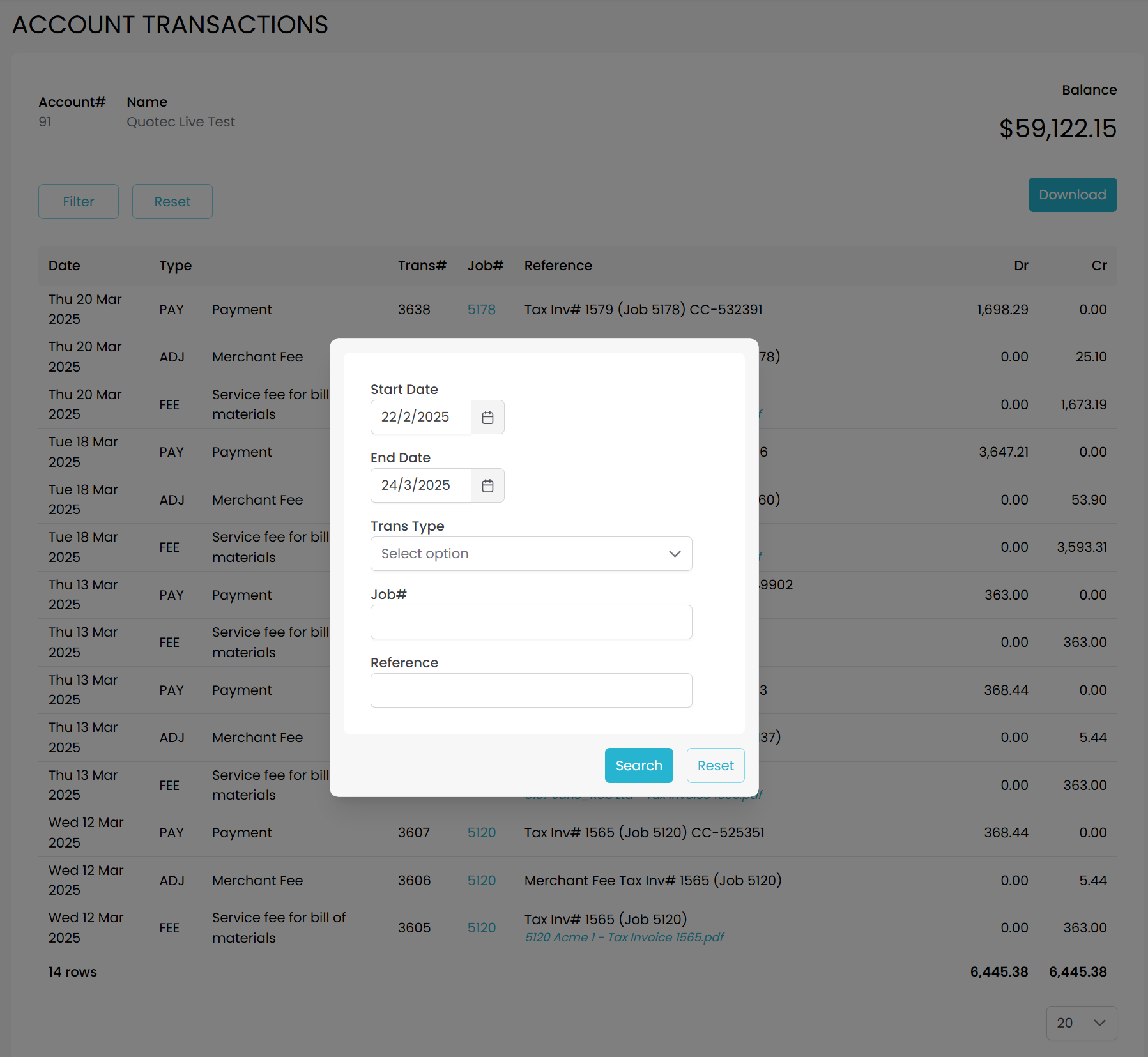Viewport: 1148px width, 1057px height.
Task: Click the Search button in dialog
Action: pos(638,765)
